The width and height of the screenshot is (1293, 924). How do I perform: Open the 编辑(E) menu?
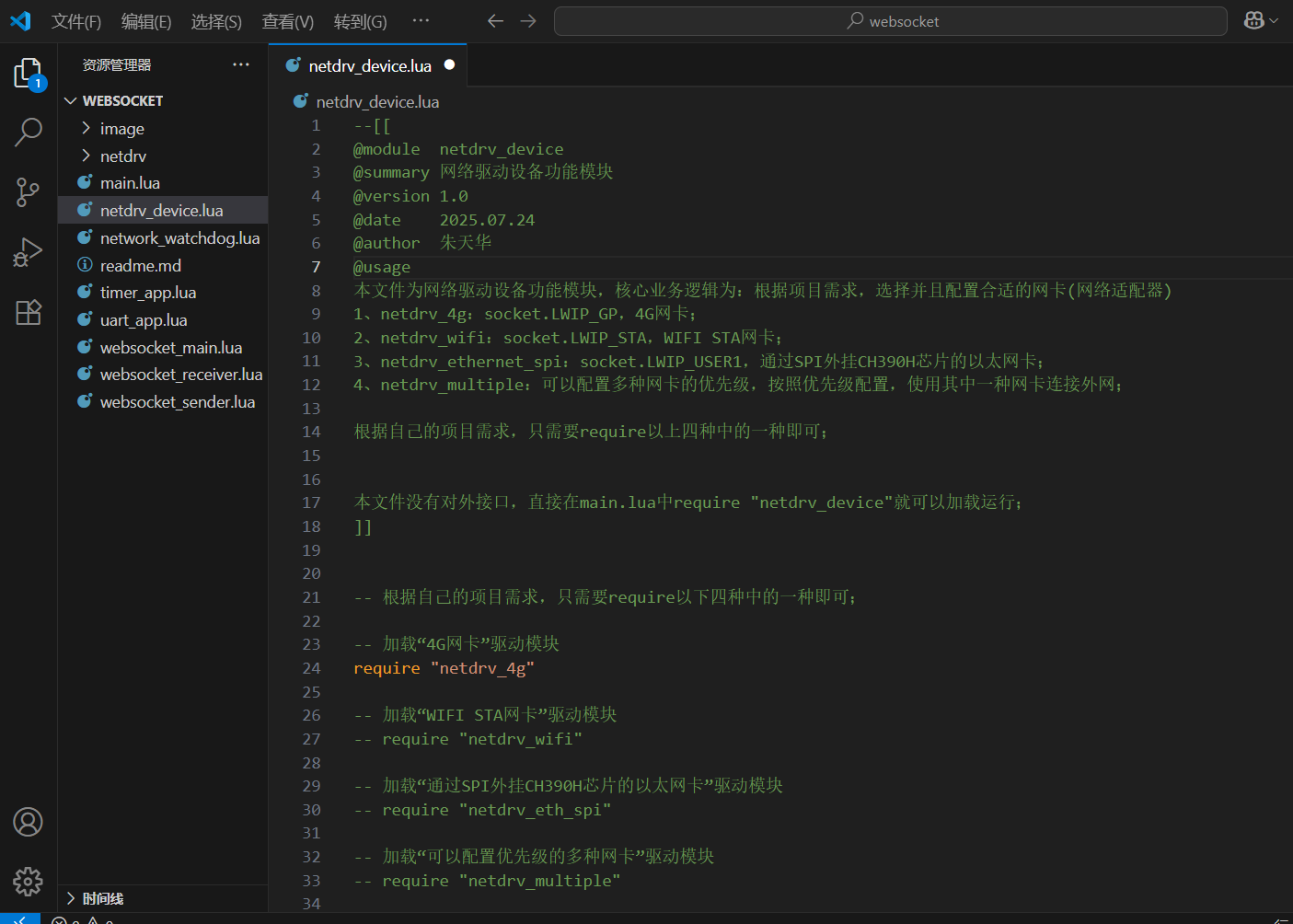coord(146,21)
